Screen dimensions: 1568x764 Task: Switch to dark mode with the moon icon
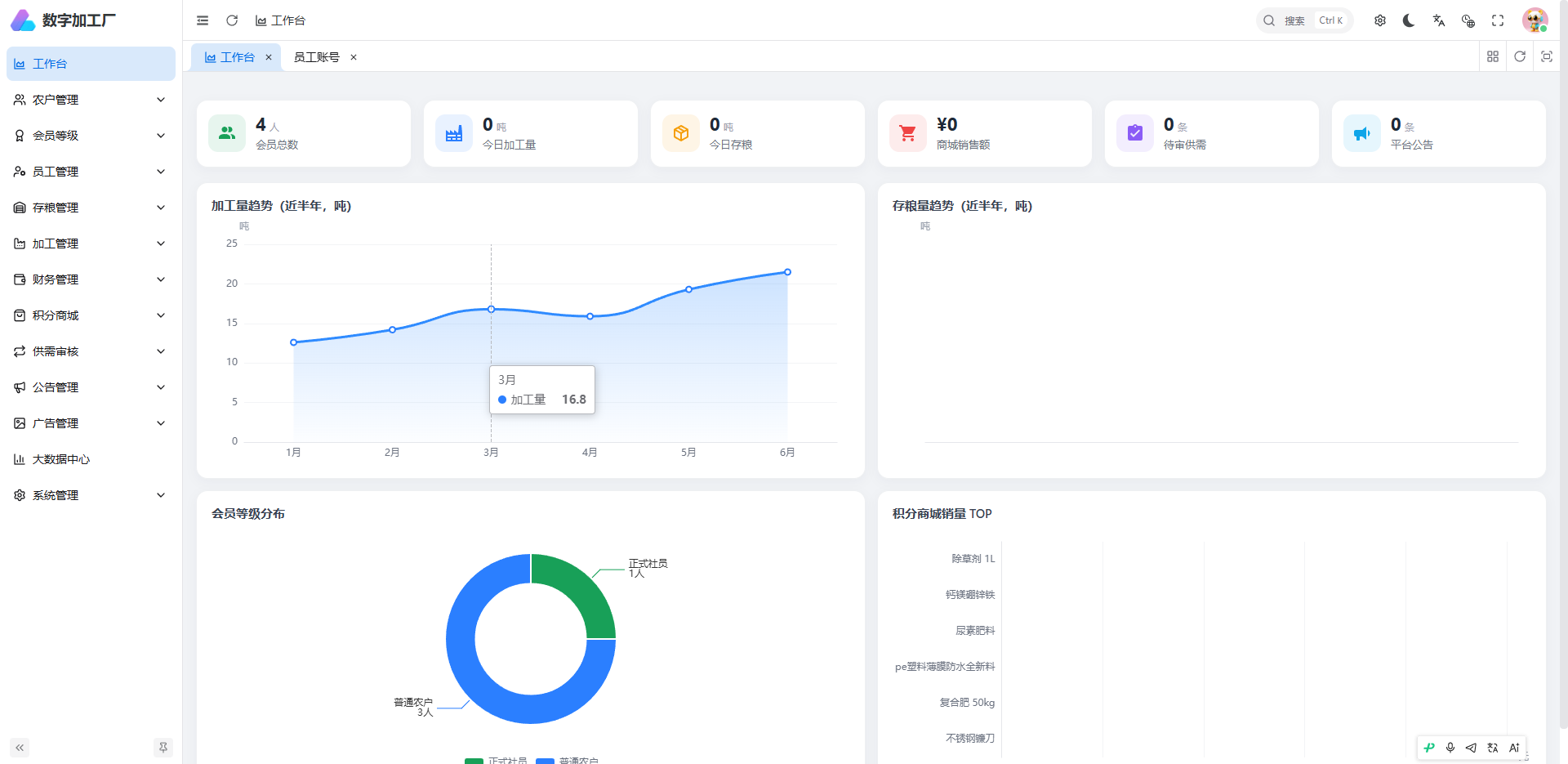click(1410, 20)
